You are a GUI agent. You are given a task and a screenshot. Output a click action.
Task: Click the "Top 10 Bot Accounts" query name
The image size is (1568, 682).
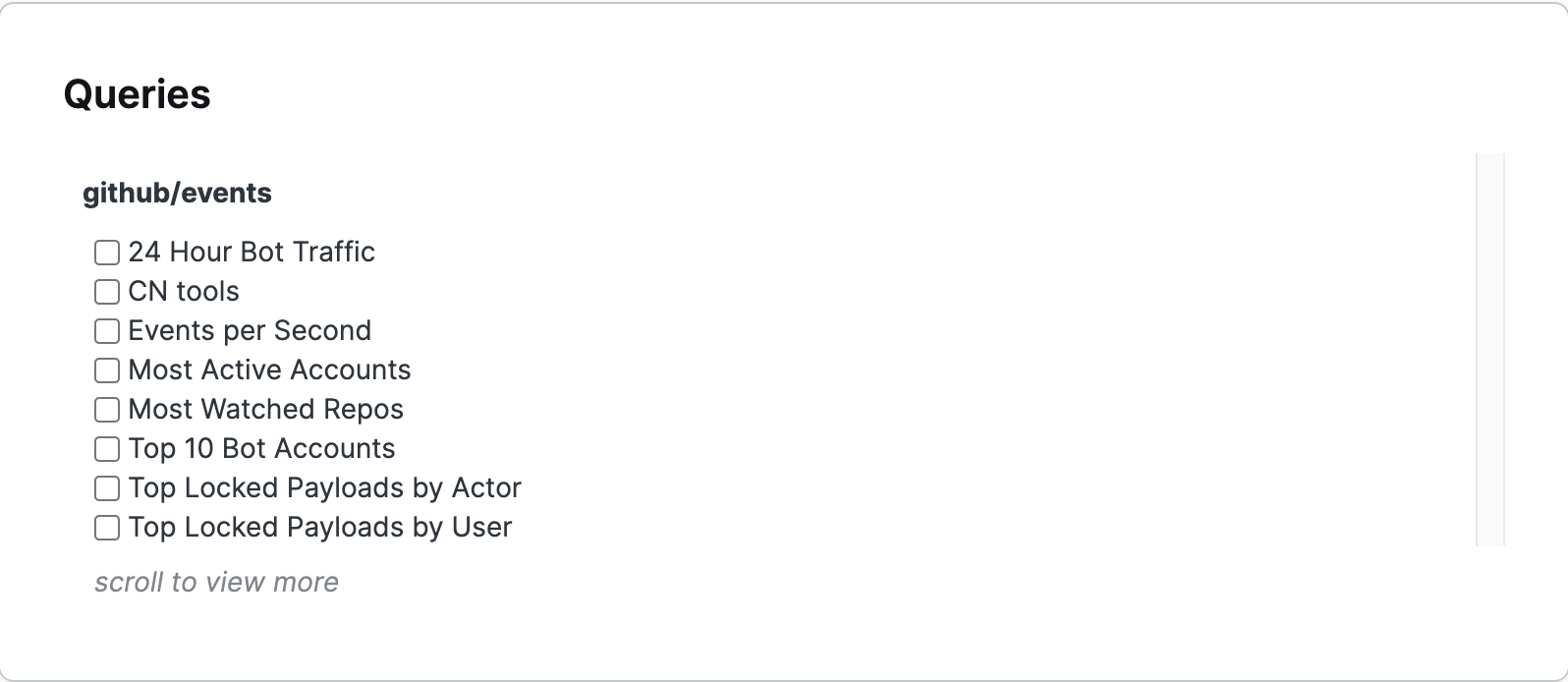pyautogui.click(x=261, y=449)
